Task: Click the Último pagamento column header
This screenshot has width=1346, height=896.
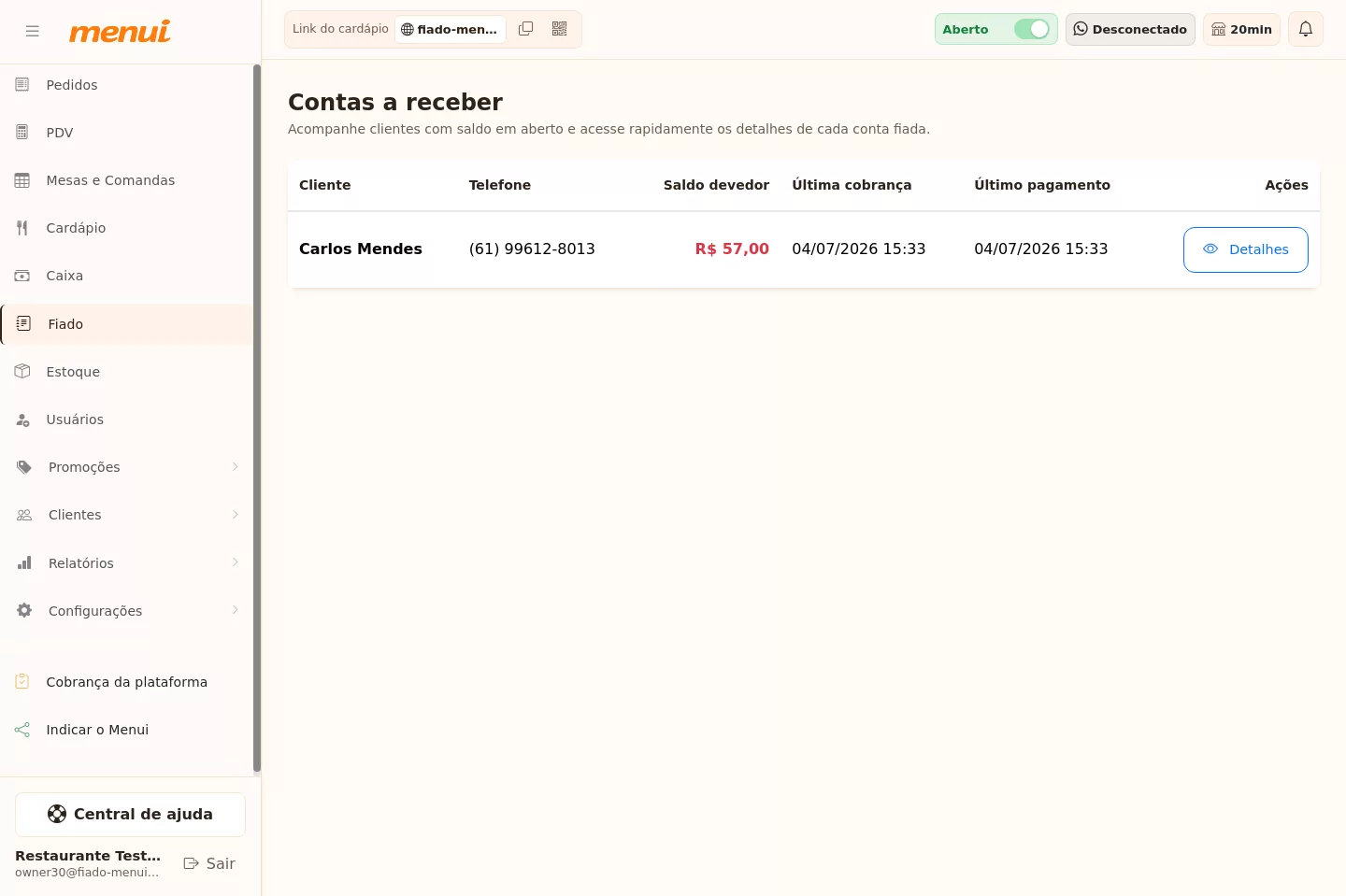Action: pos(1042,185)
